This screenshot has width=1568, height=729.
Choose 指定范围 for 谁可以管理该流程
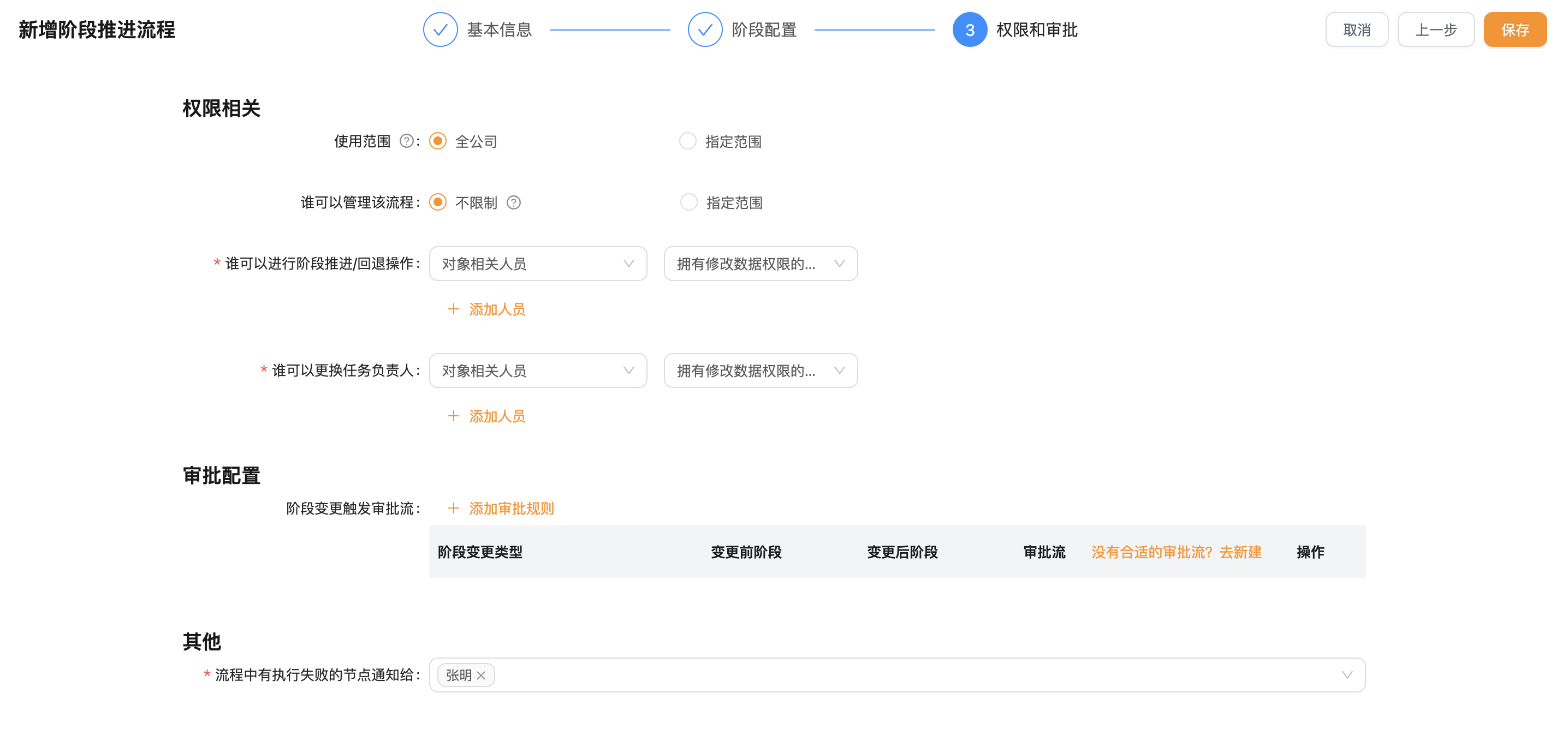tap(688, 202)
